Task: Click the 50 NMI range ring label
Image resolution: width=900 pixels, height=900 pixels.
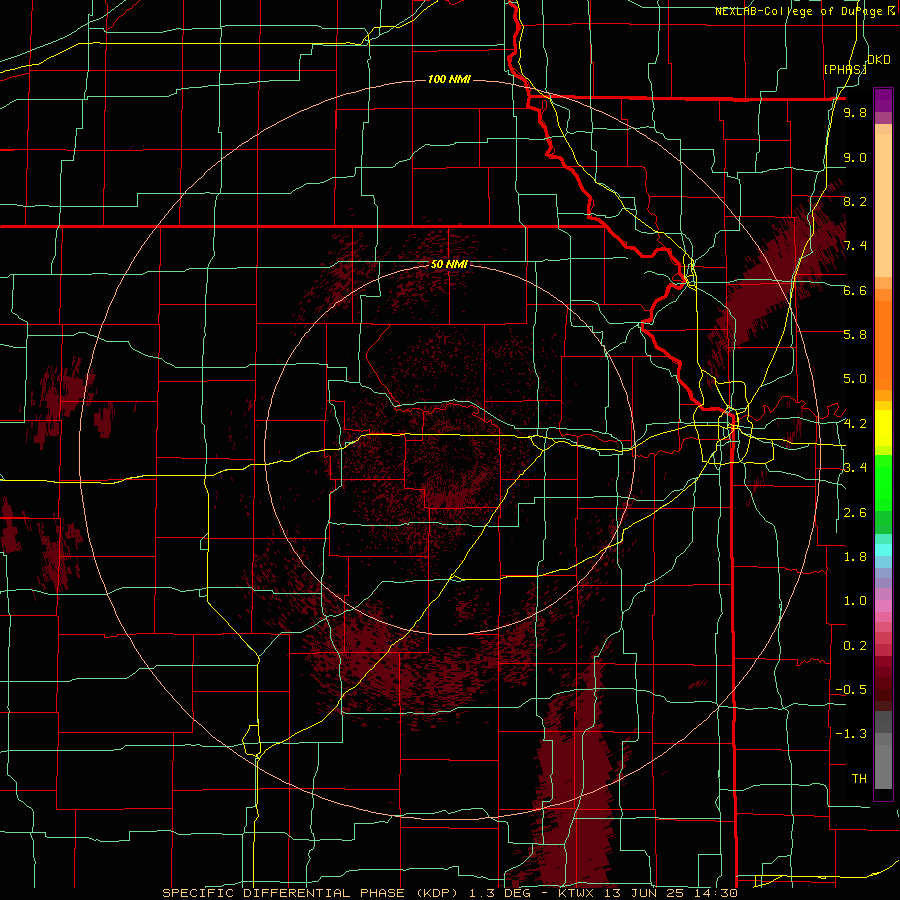Action: click(449, 264)
